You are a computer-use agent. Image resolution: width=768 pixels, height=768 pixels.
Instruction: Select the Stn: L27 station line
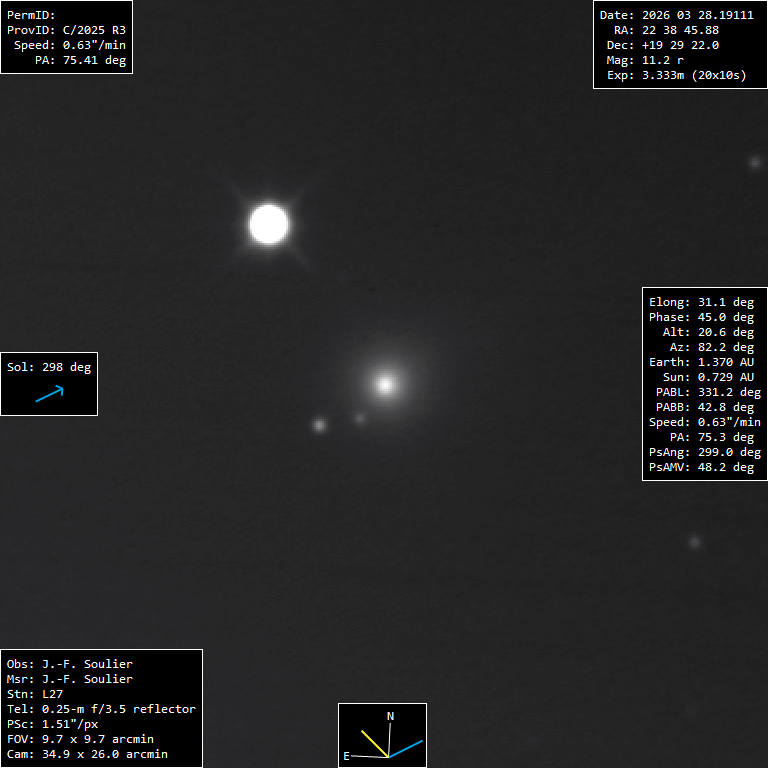41,694
